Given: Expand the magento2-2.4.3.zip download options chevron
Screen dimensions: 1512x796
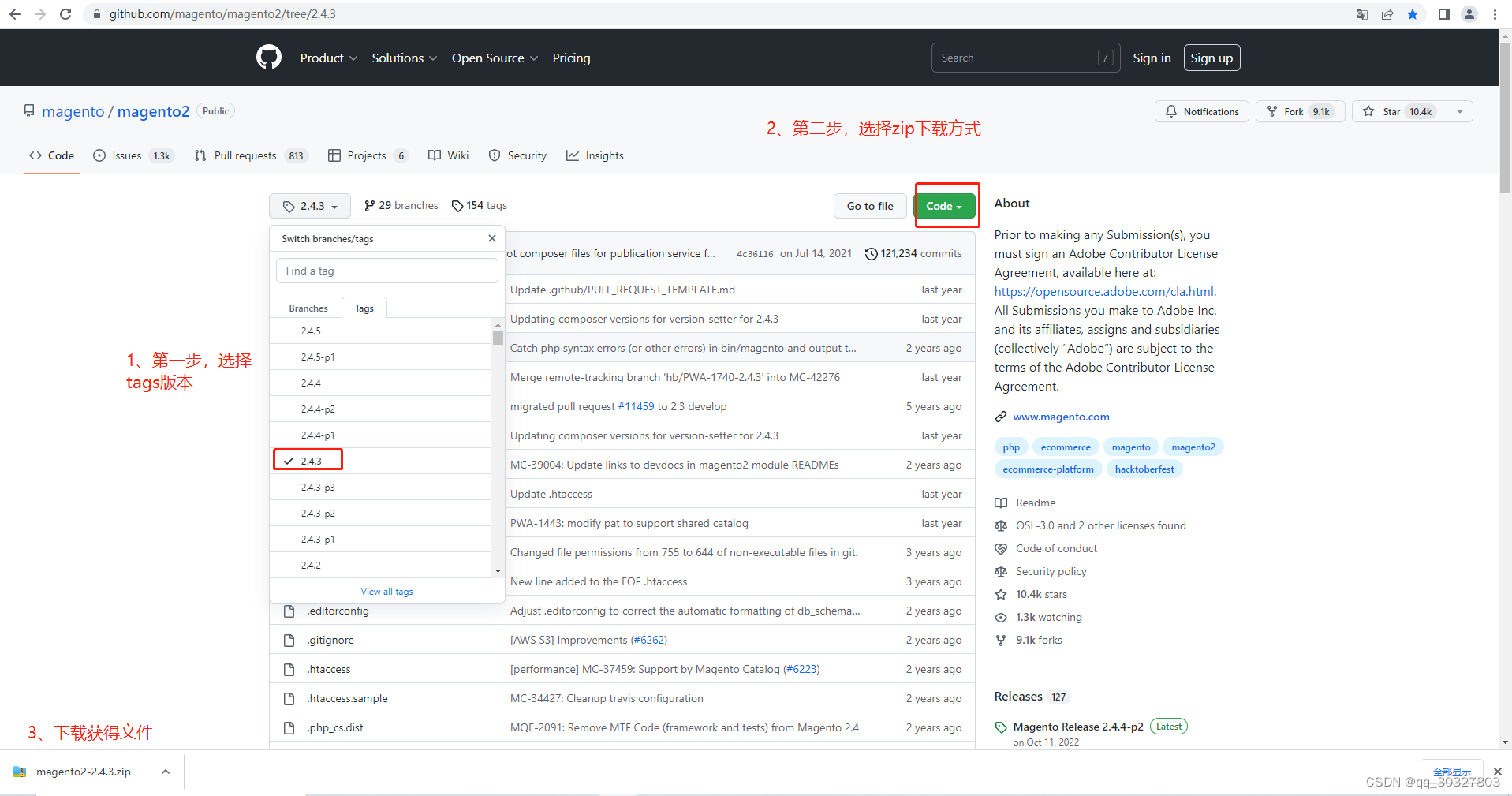Looking at the screenshot, I should click(x=165, y=772).
